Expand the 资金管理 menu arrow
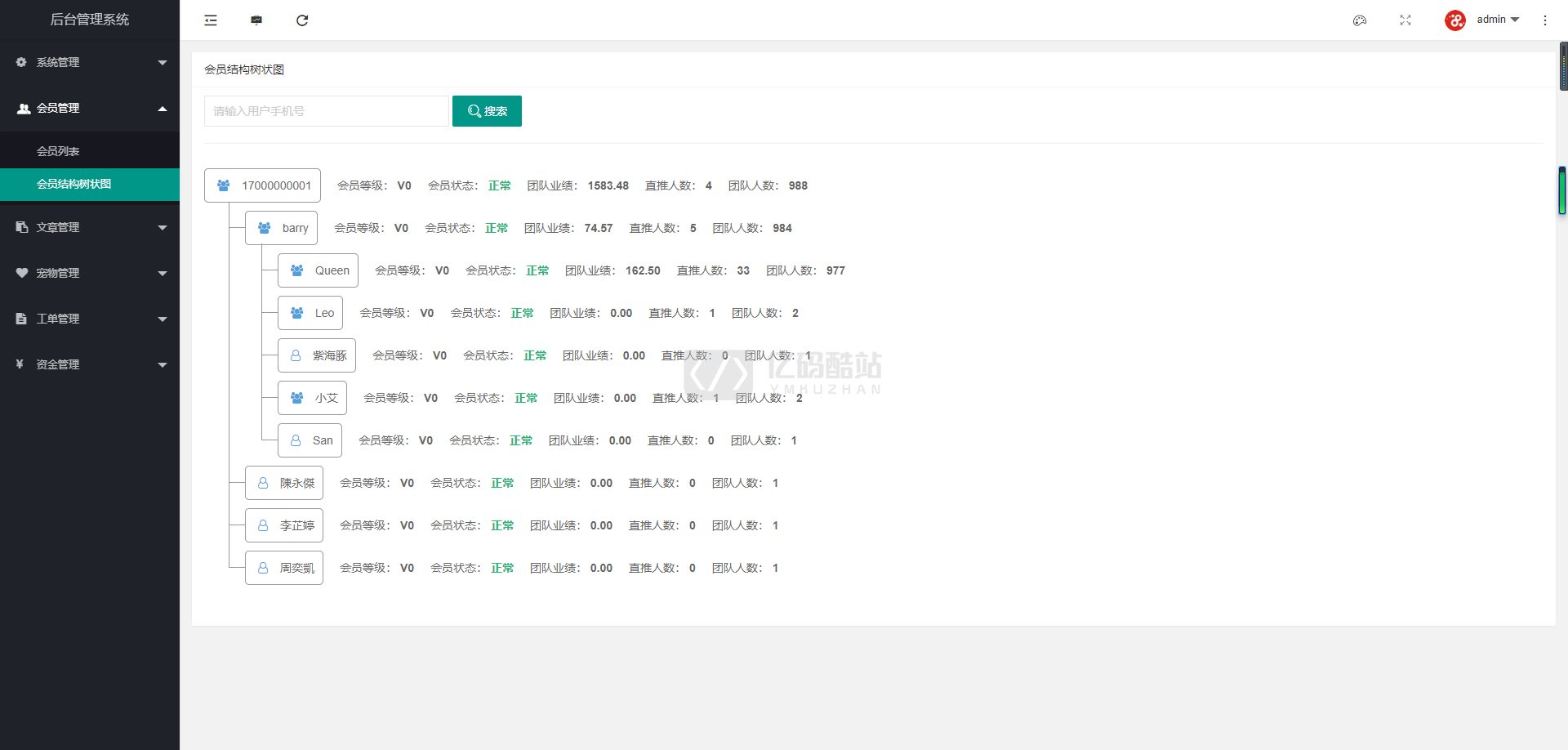1568x750 pixels. pyautogui.click(x=163, y=365)
